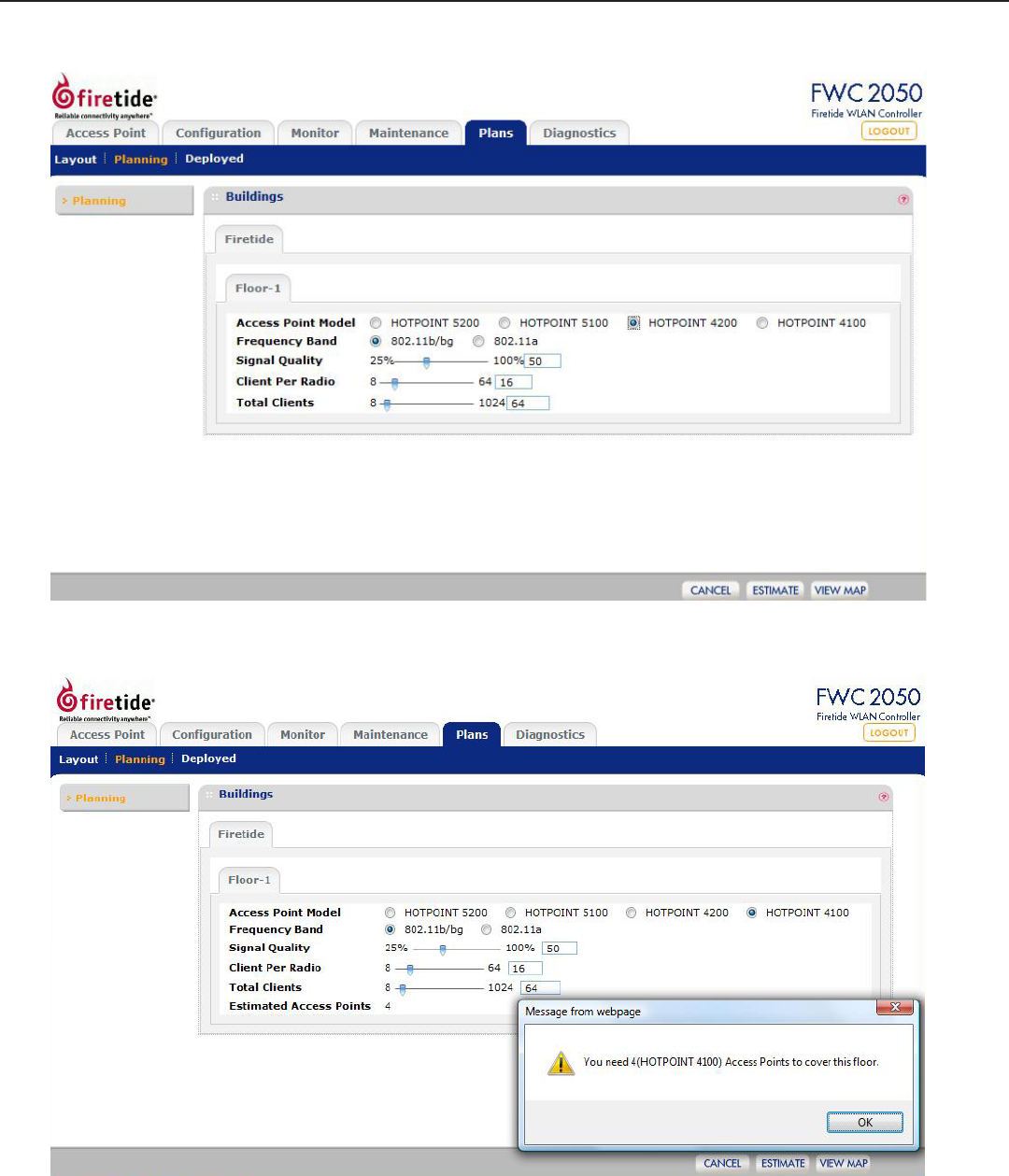
Task: Open Access Point tab in upper screenshot
Action: tap(106, 134)
